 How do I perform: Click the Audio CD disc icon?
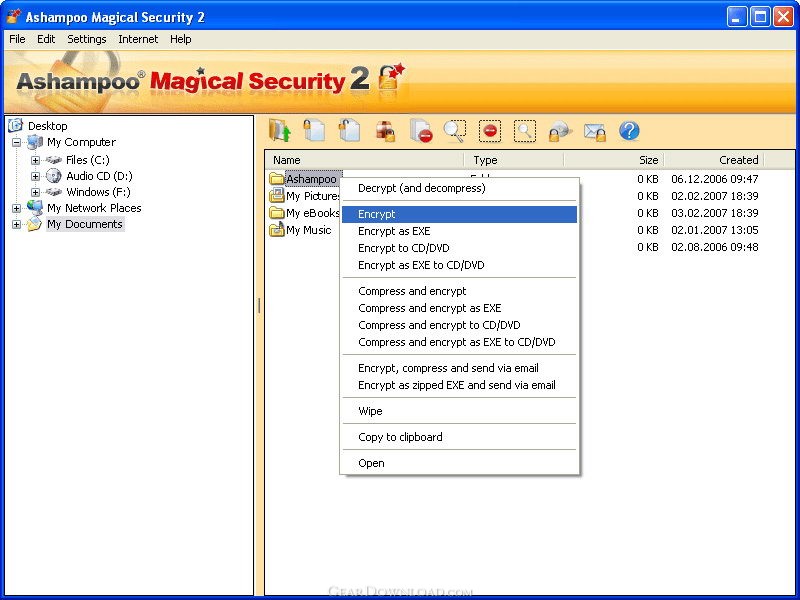pyautogui.click(x=53, y=176)
